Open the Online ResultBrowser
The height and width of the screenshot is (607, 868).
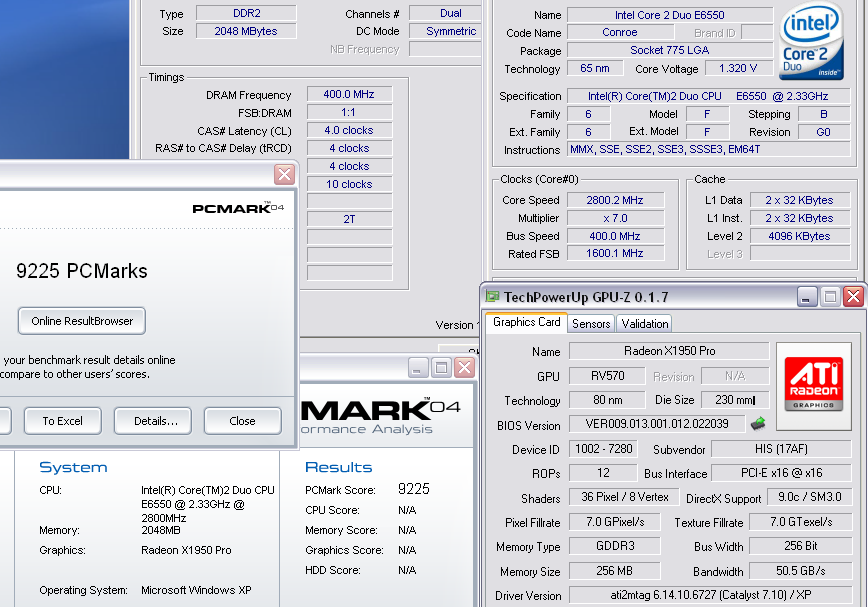pyautogui.click(x=82, y=321)
